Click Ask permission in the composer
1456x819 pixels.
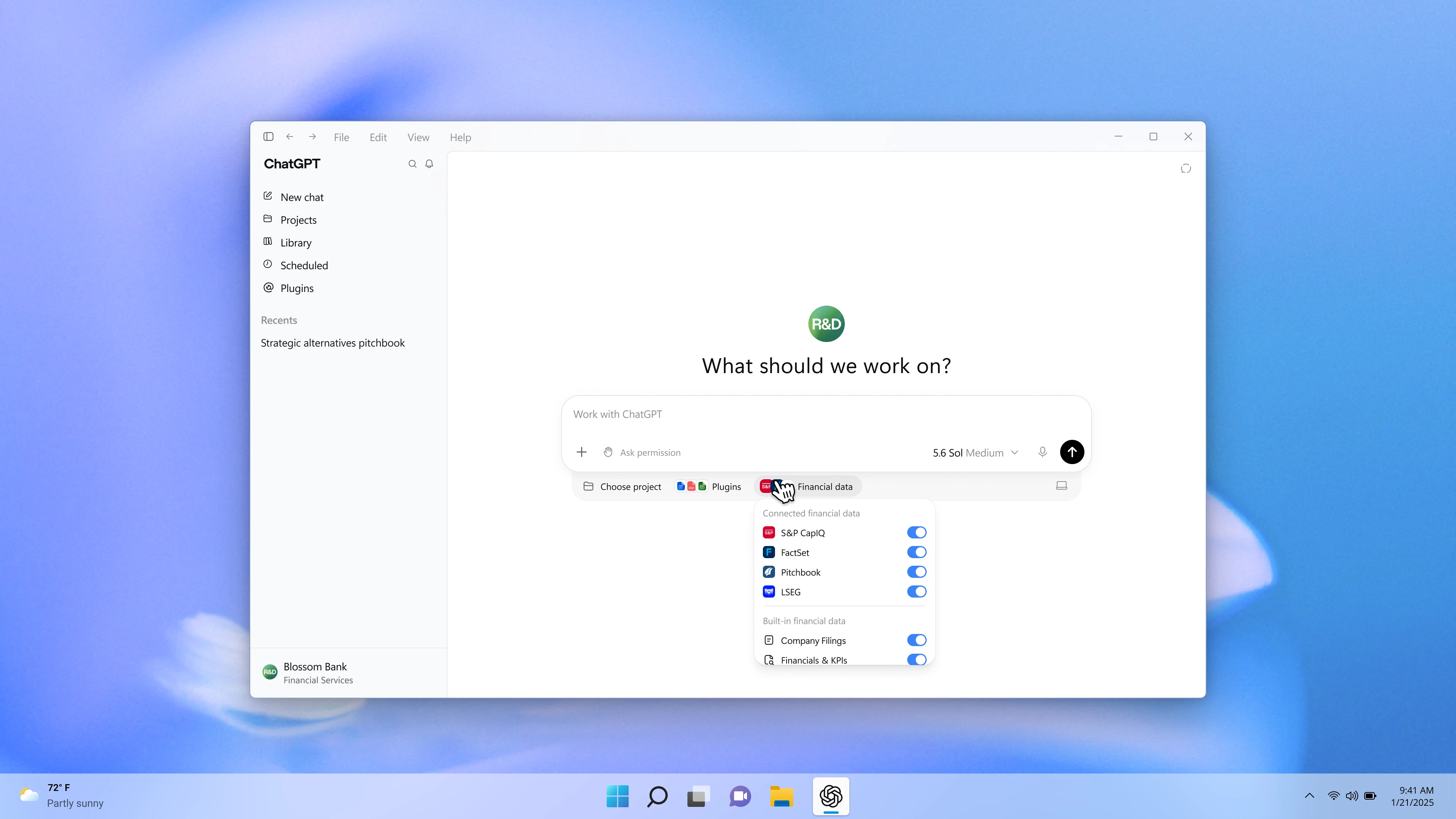click(642, 452)
